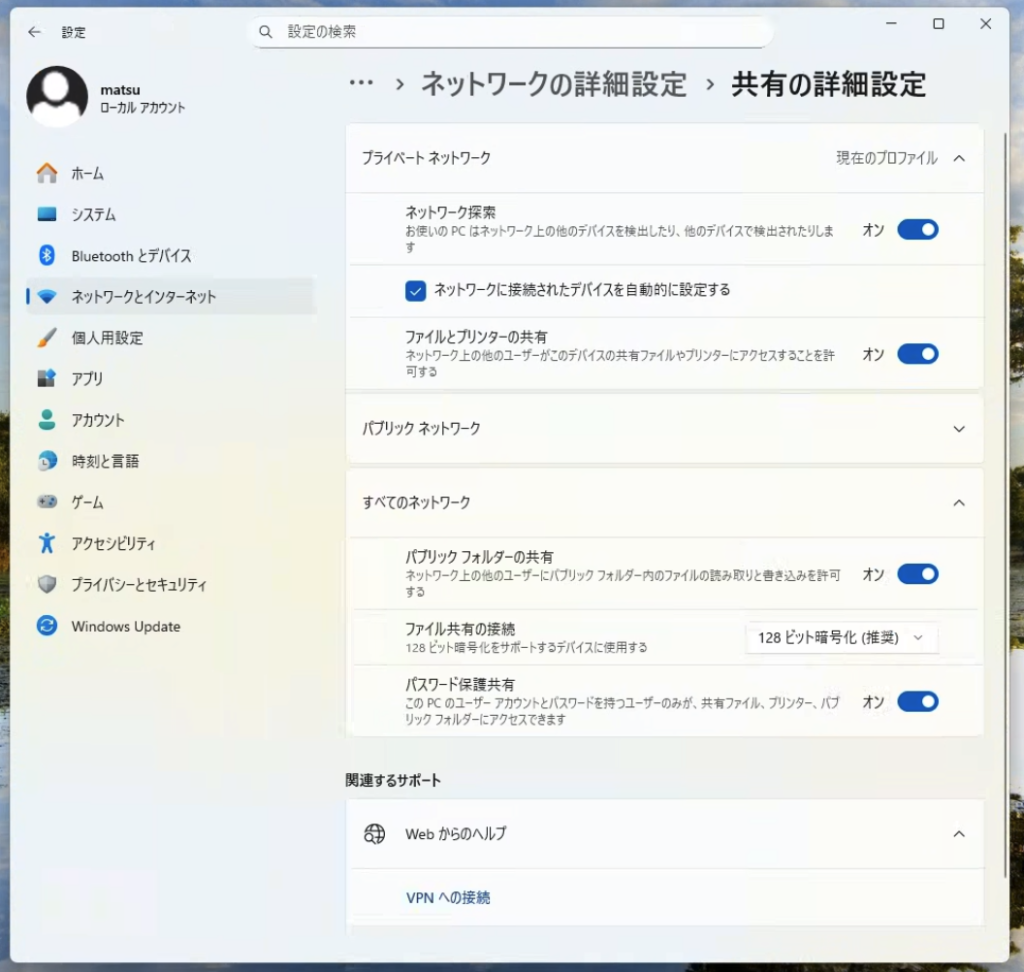Click the アクセシビリティ person icon

47,543
